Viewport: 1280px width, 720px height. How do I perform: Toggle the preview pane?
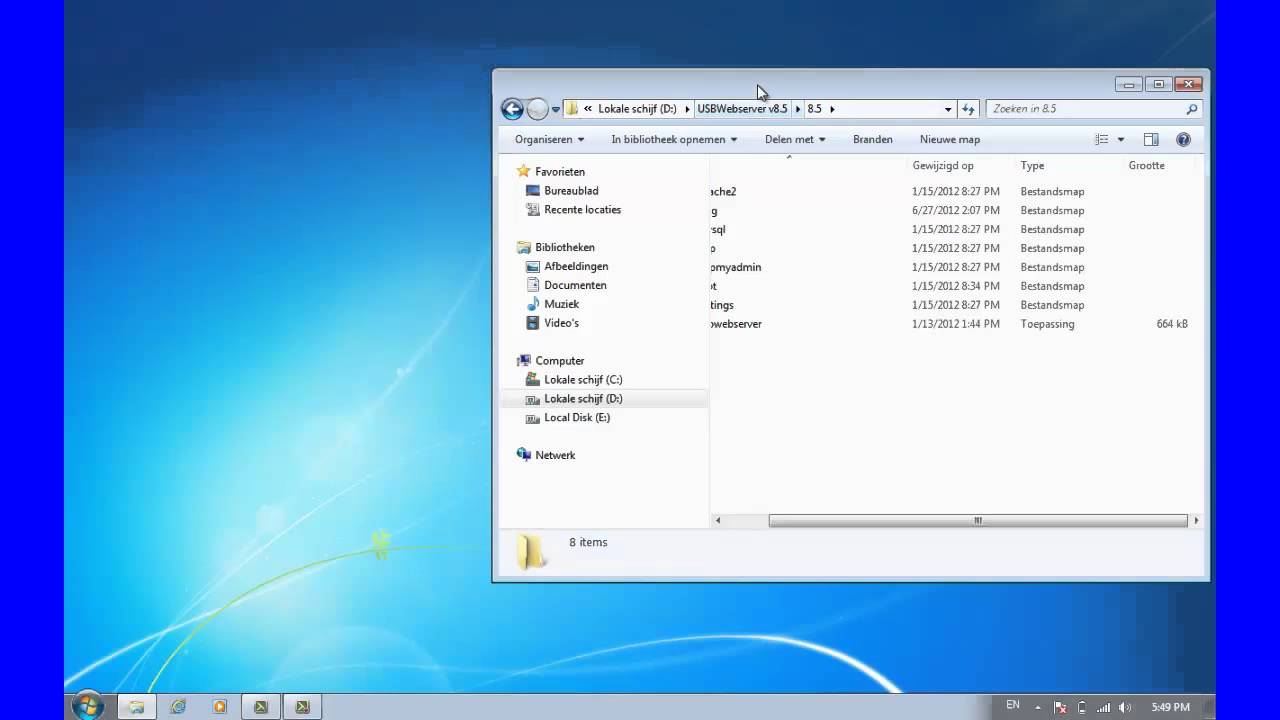(1151, 139)
